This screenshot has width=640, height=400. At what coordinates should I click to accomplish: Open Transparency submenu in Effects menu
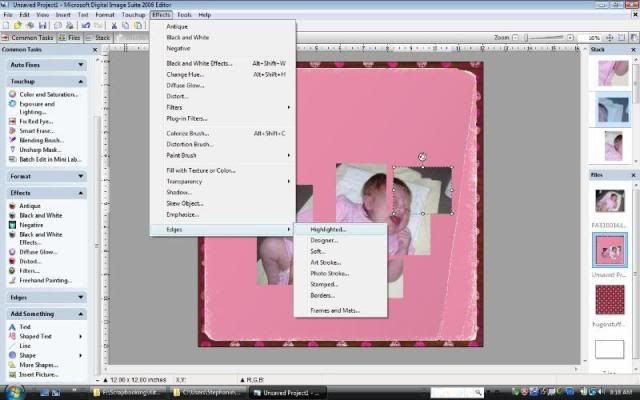[222, 181]
